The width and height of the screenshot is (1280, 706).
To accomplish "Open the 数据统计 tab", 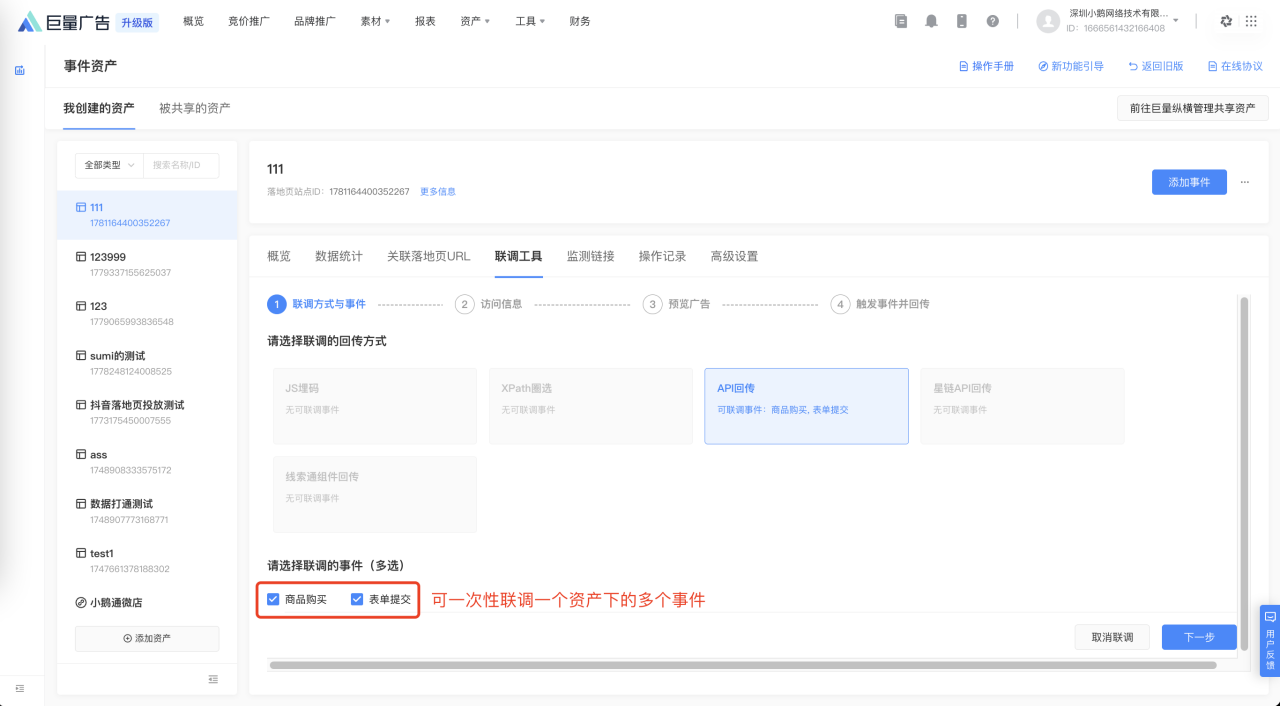I will tap(339, 256).
